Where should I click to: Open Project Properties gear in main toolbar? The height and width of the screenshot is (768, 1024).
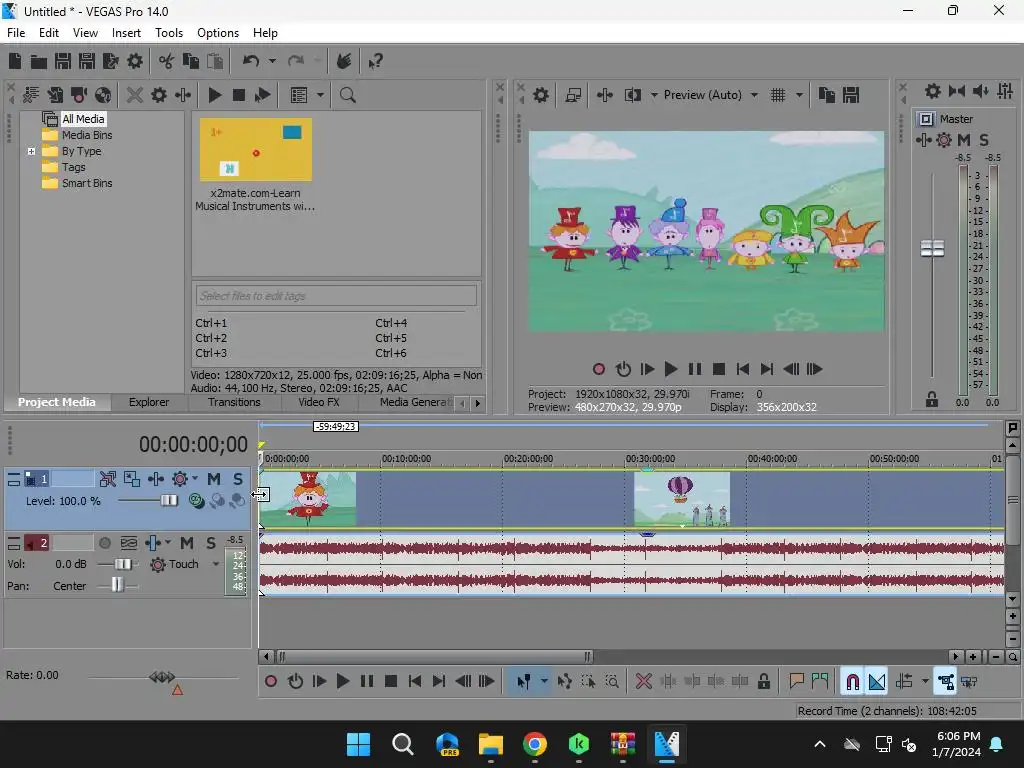click(x=135, y=61)
